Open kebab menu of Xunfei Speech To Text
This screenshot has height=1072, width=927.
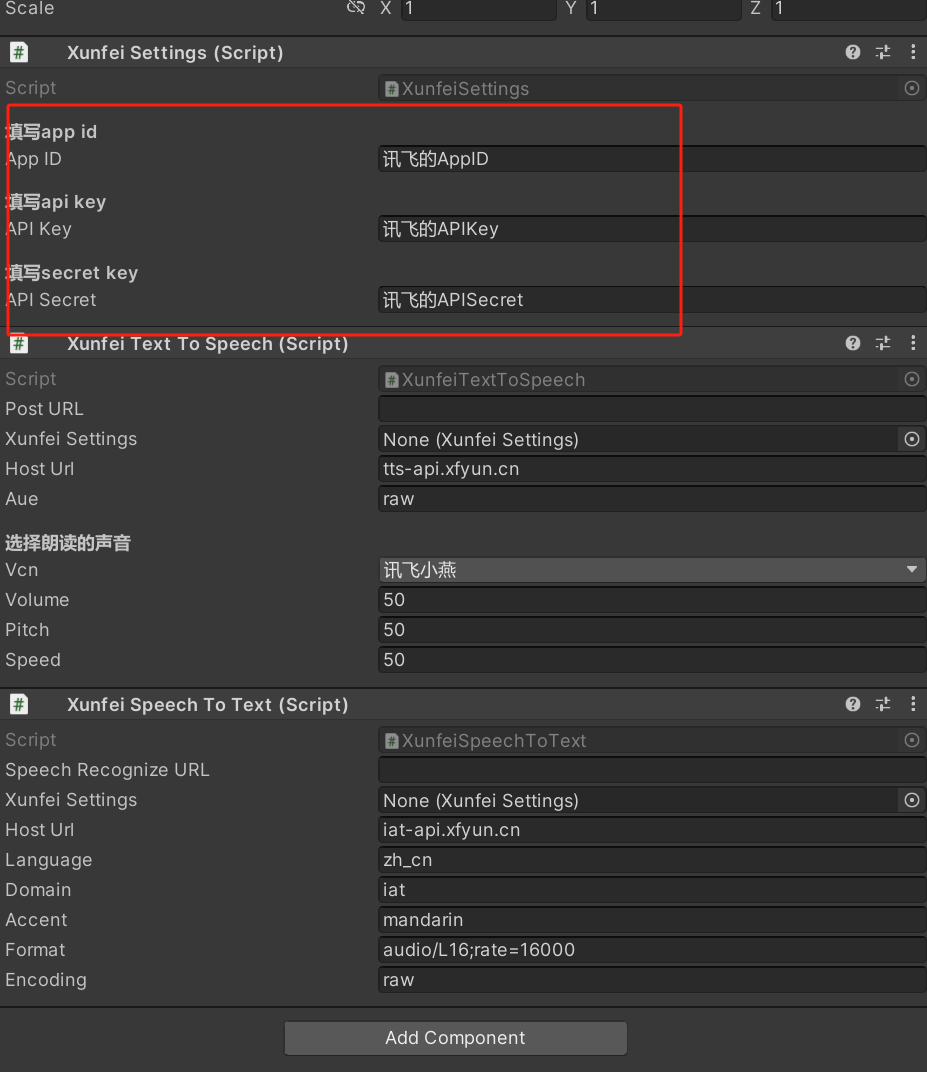coord(913,704)
